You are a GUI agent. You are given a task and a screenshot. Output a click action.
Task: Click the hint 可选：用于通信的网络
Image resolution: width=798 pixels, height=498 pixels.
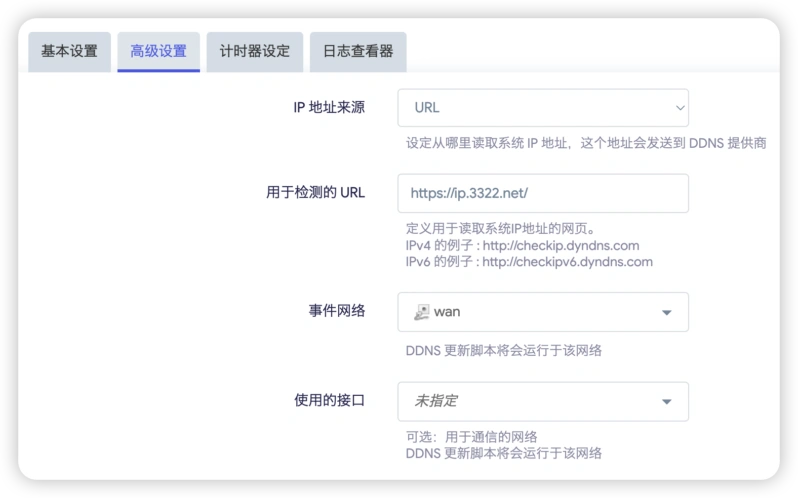click(471, 437)
